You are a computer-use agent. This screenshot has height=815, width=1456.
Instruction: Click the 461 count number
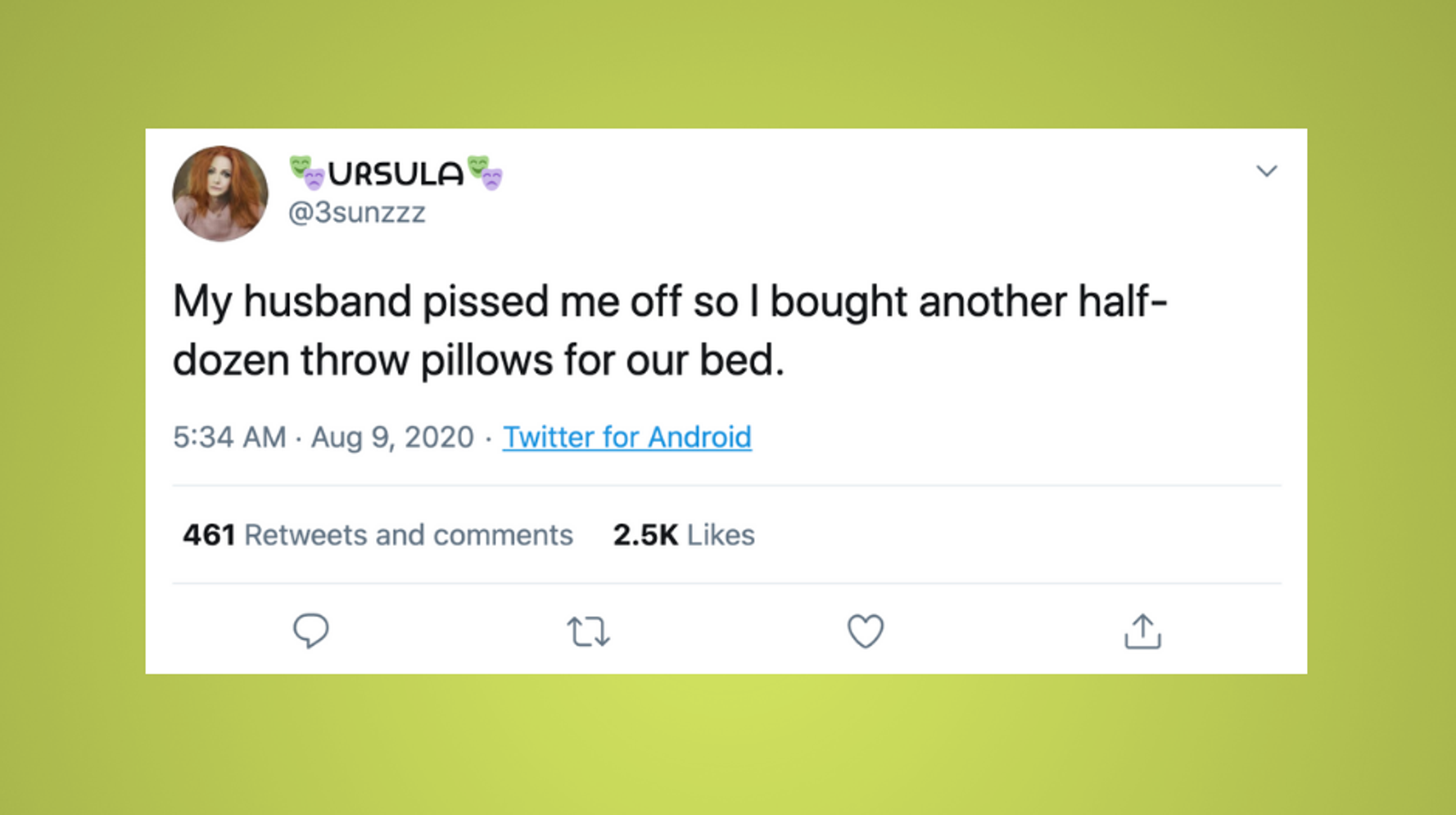209,535
